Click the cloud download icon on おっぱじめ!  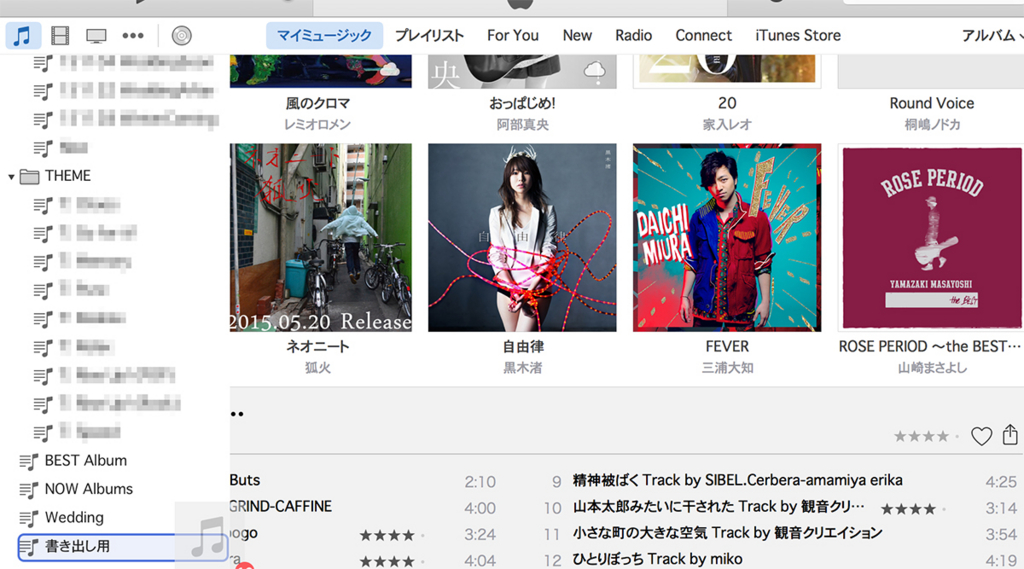coord(594,70)
